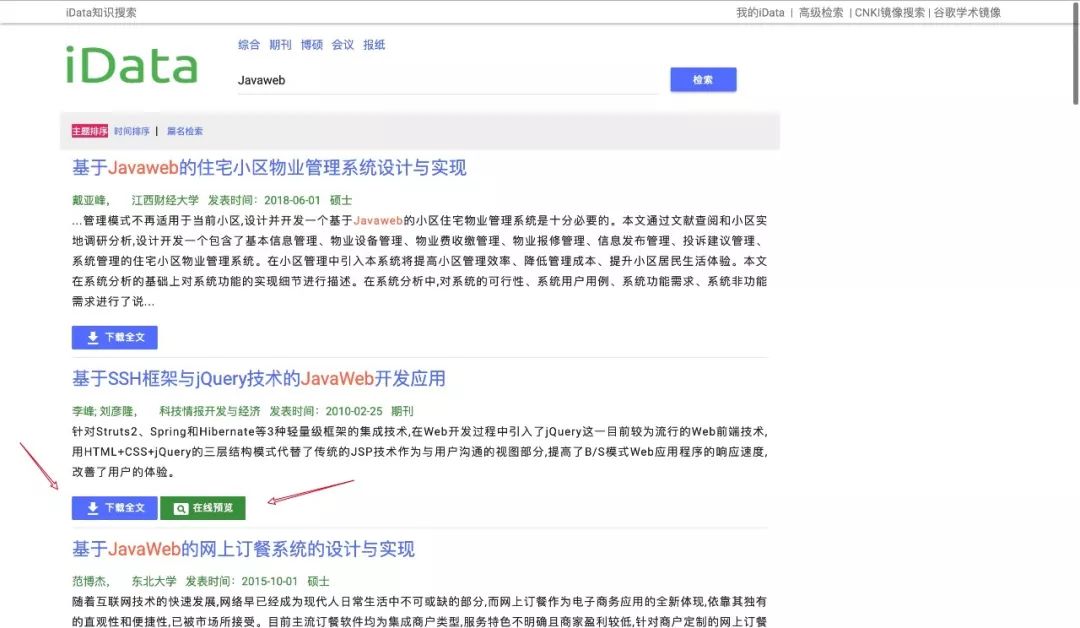Click the green 在线预览 button
Image resolution: width=1080 pixels, height=628 pixels.
[202, 508]
